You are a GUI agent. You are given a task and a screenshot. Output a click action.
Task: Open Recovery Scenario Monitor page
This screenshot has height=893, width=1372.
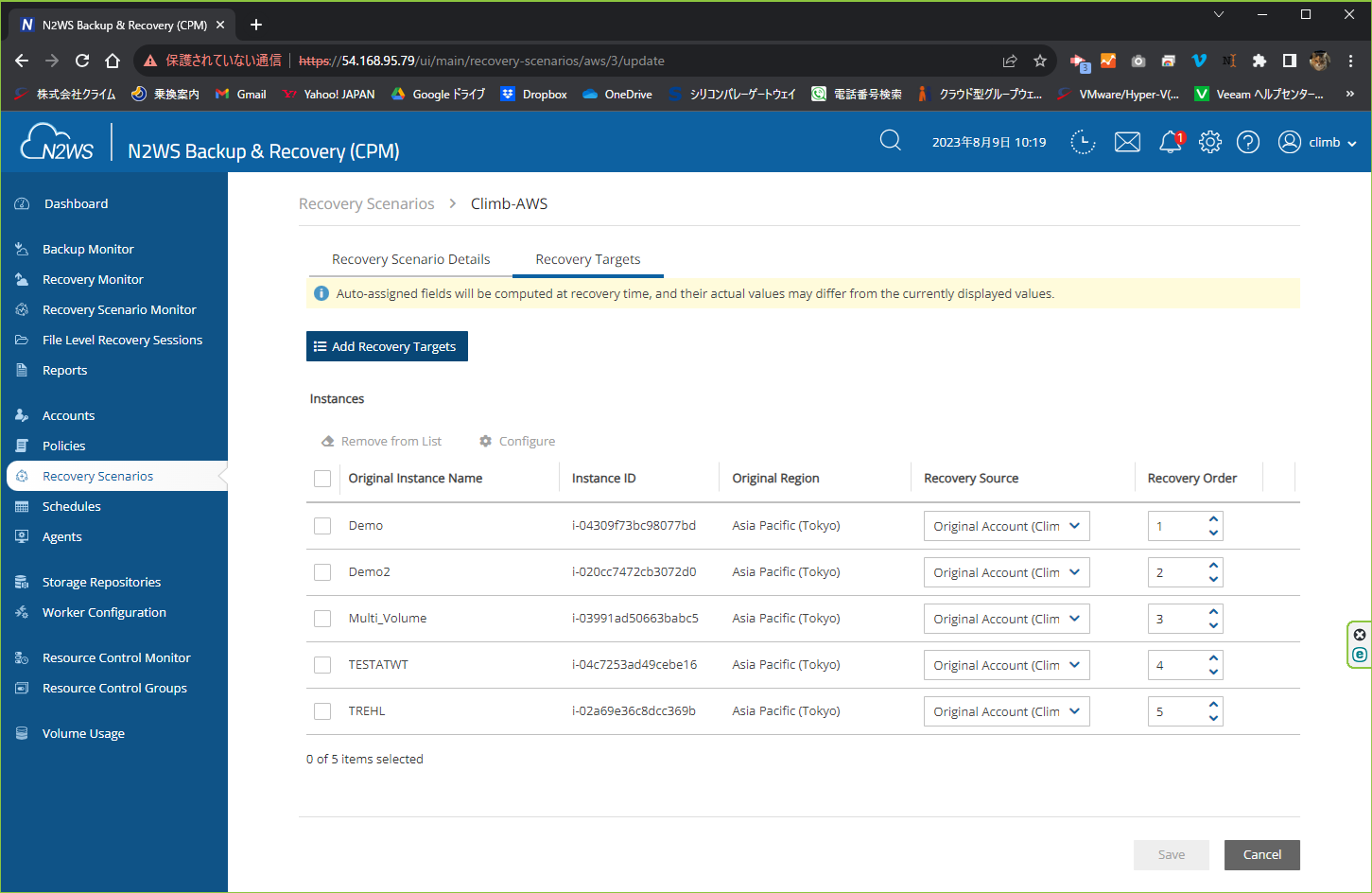point(119,309)
